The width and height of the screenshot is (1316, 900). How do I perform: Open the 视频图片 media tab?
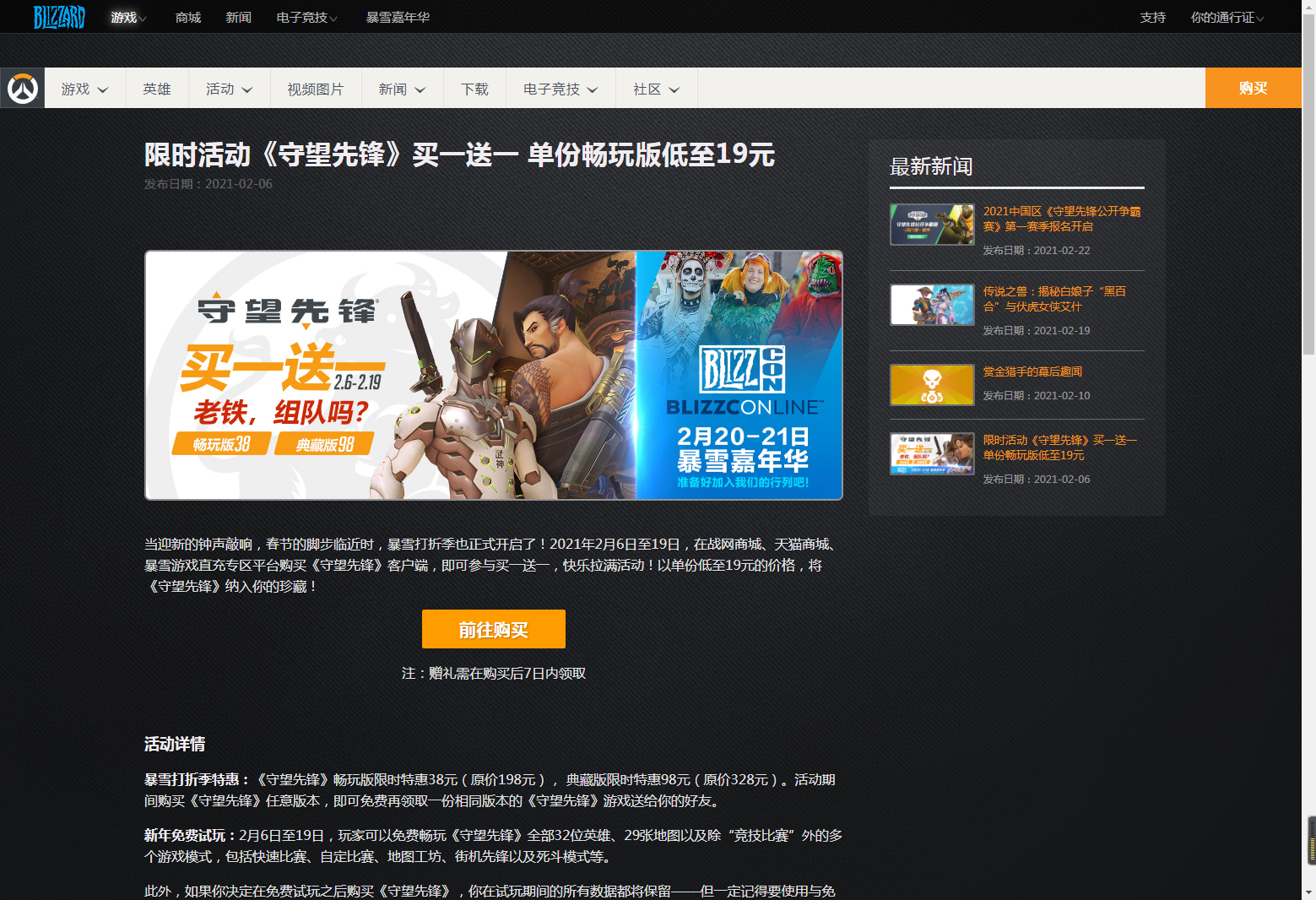[x=316, y=88]
